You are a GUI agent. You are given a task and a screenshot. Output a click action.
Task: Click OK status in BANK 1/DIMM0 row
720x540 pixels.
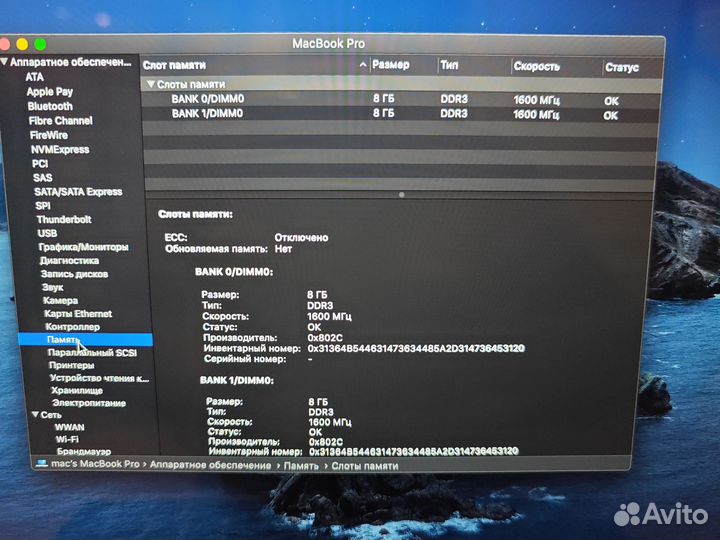click(611, 115)
